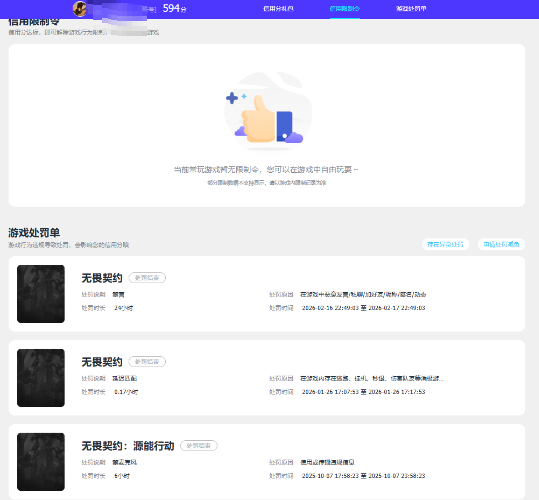Expand the truncated reason ending with ellipsis
The image size is (539, 500).
pos(372,378)
